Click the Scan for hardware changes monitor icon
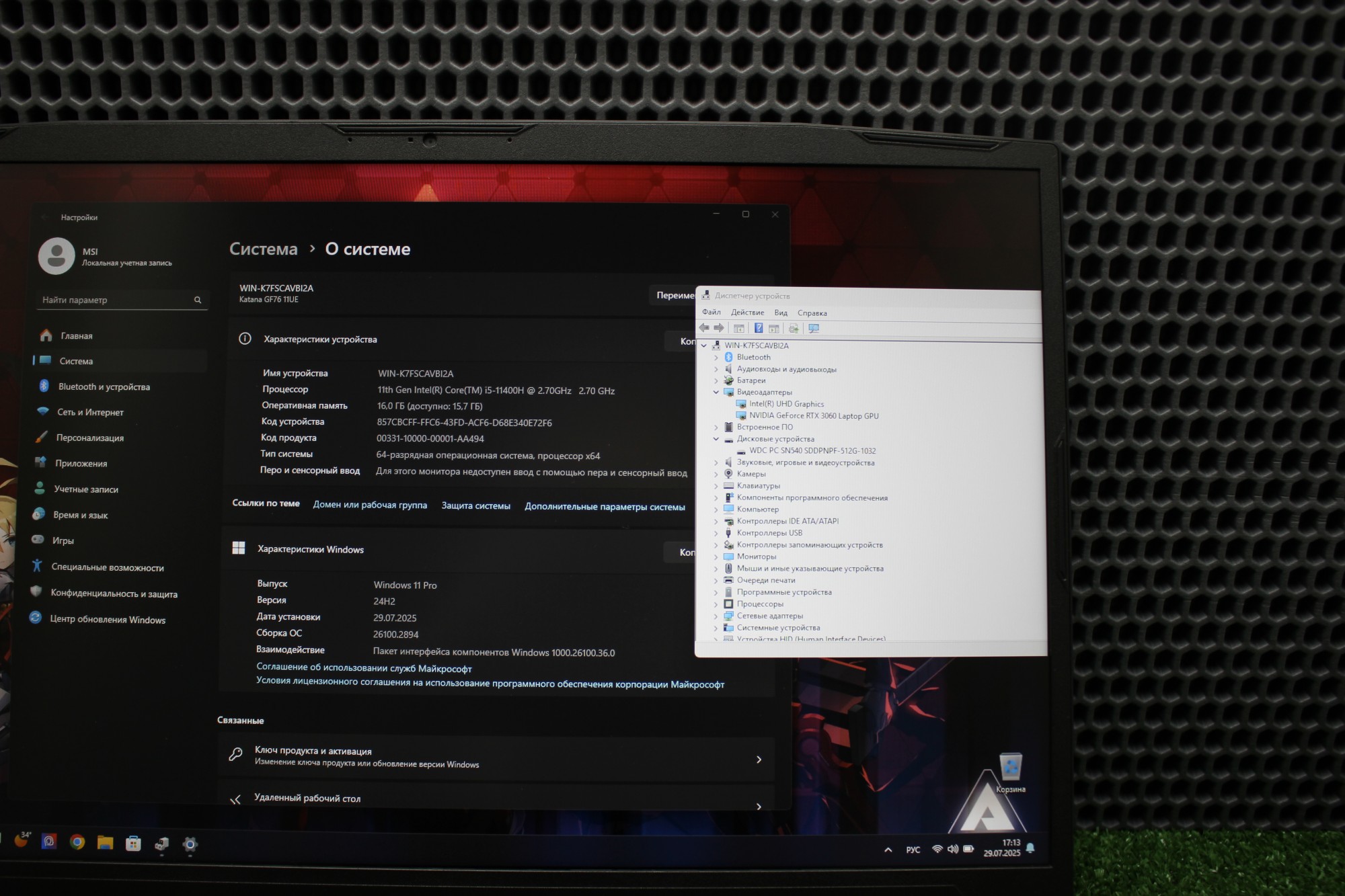 coord(814,328)
